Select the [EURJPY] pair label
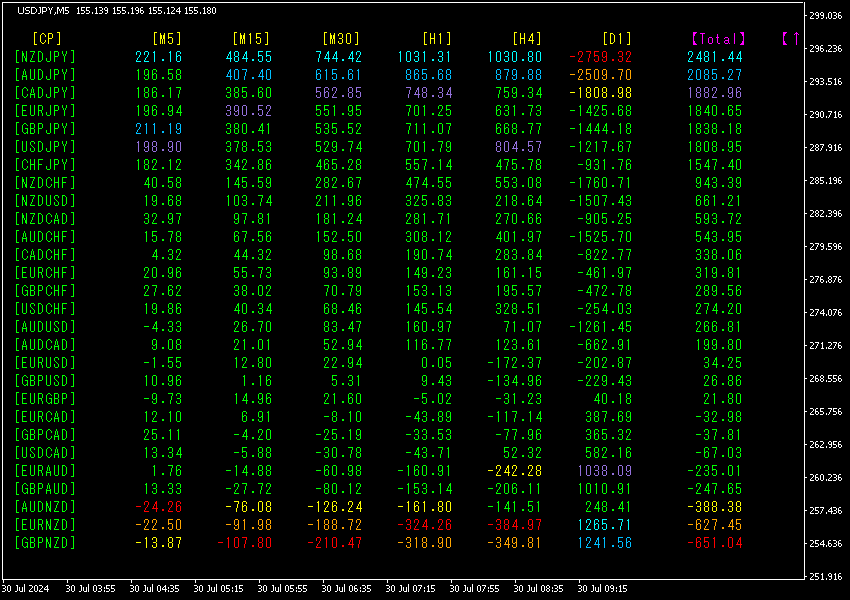This screenshot has width=850, height=600. point(45,111)
